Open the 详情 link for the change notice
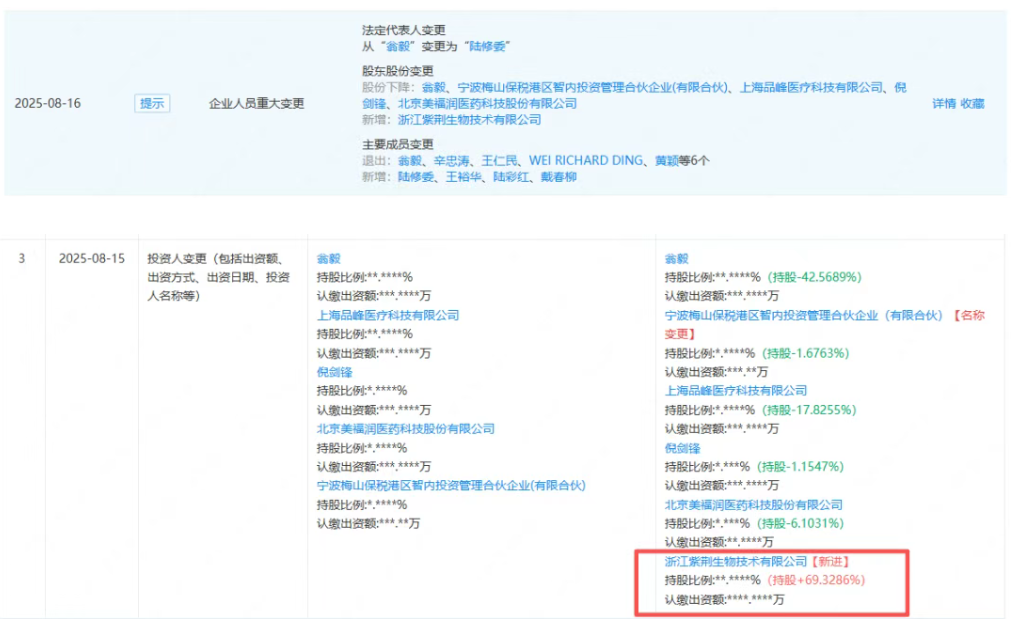 [x=943, y=103]
